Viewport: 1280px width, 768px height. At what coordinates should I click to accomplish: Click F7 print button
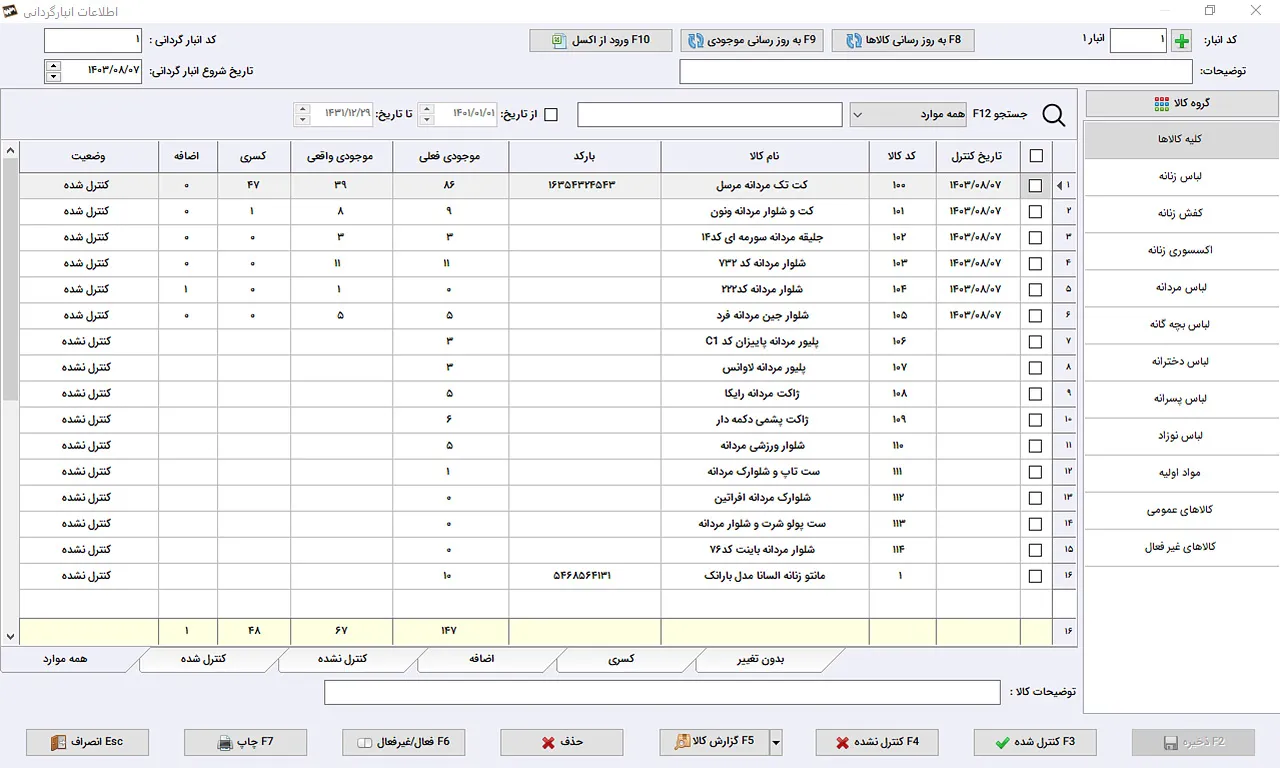[246, 742]
